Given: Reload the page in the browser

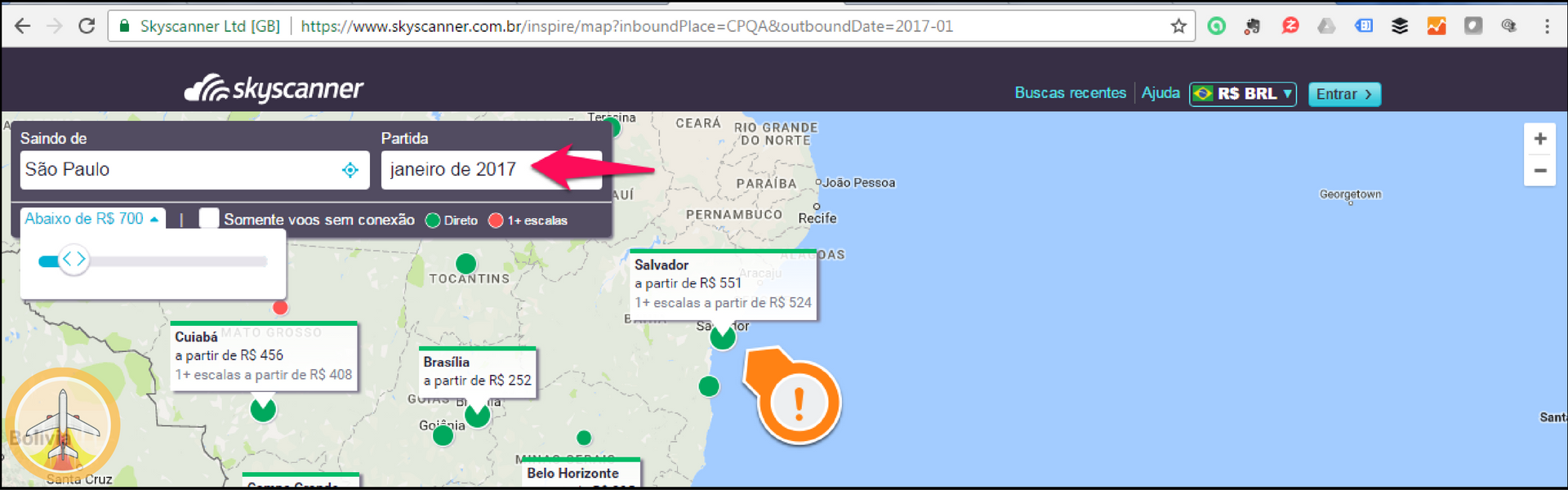Looking at the screenshot, I should pos(87,26).
